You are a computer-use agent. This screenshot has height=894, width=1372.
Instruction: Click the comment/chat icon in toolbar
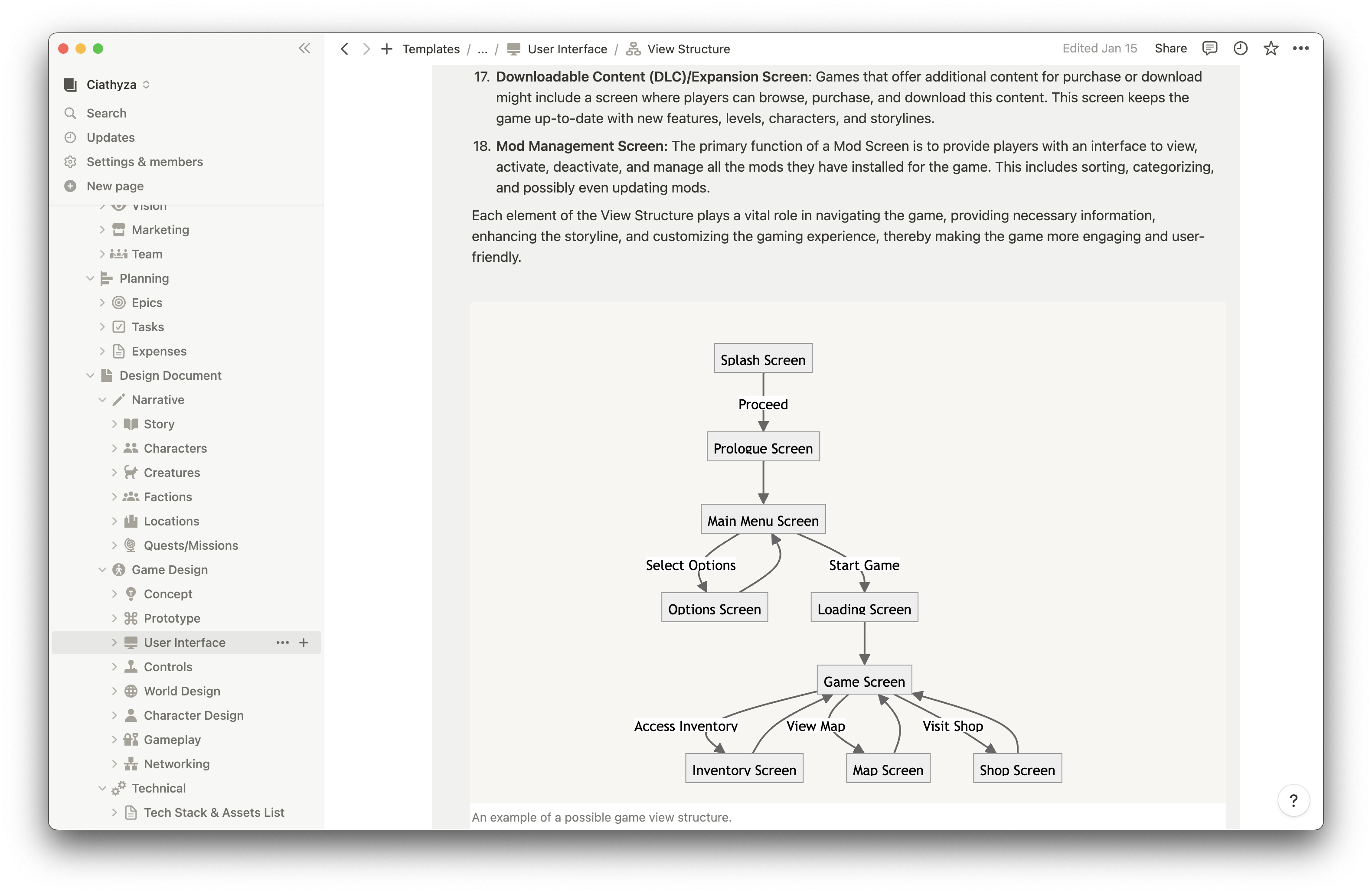[x=1210, y=48]
